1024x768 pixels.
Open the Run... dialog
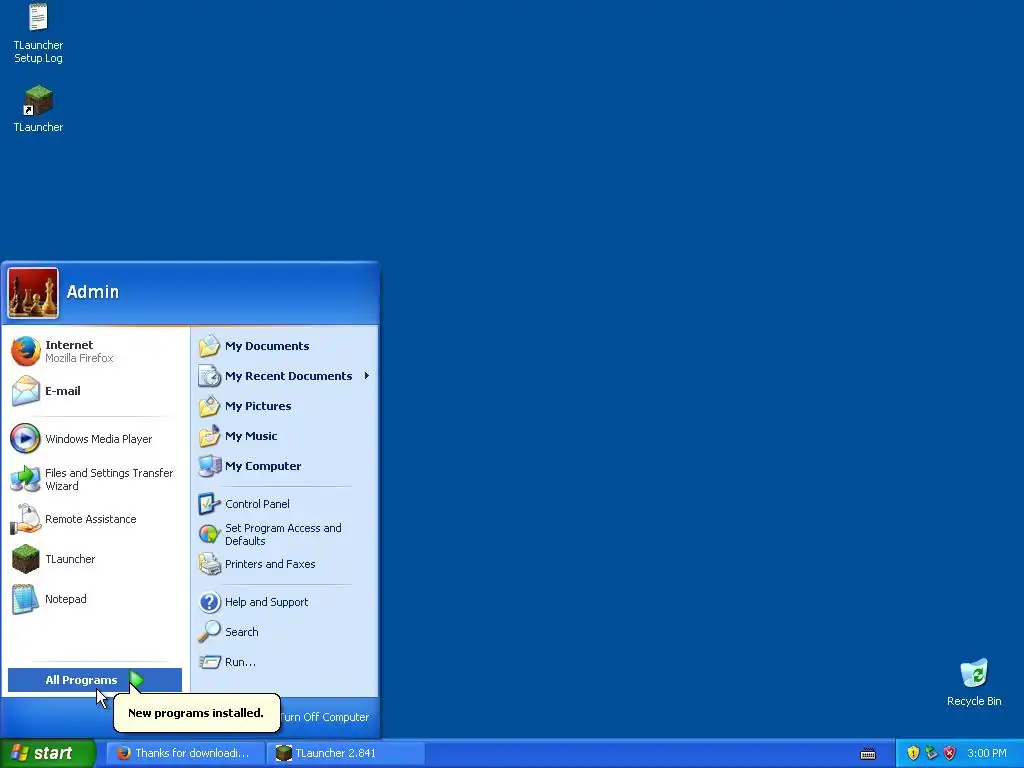[x=284, y=662]
